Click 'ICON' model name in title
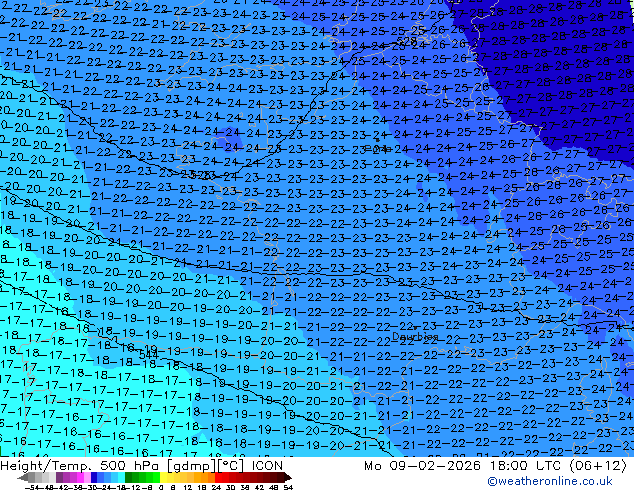 (x=267, y=466)
